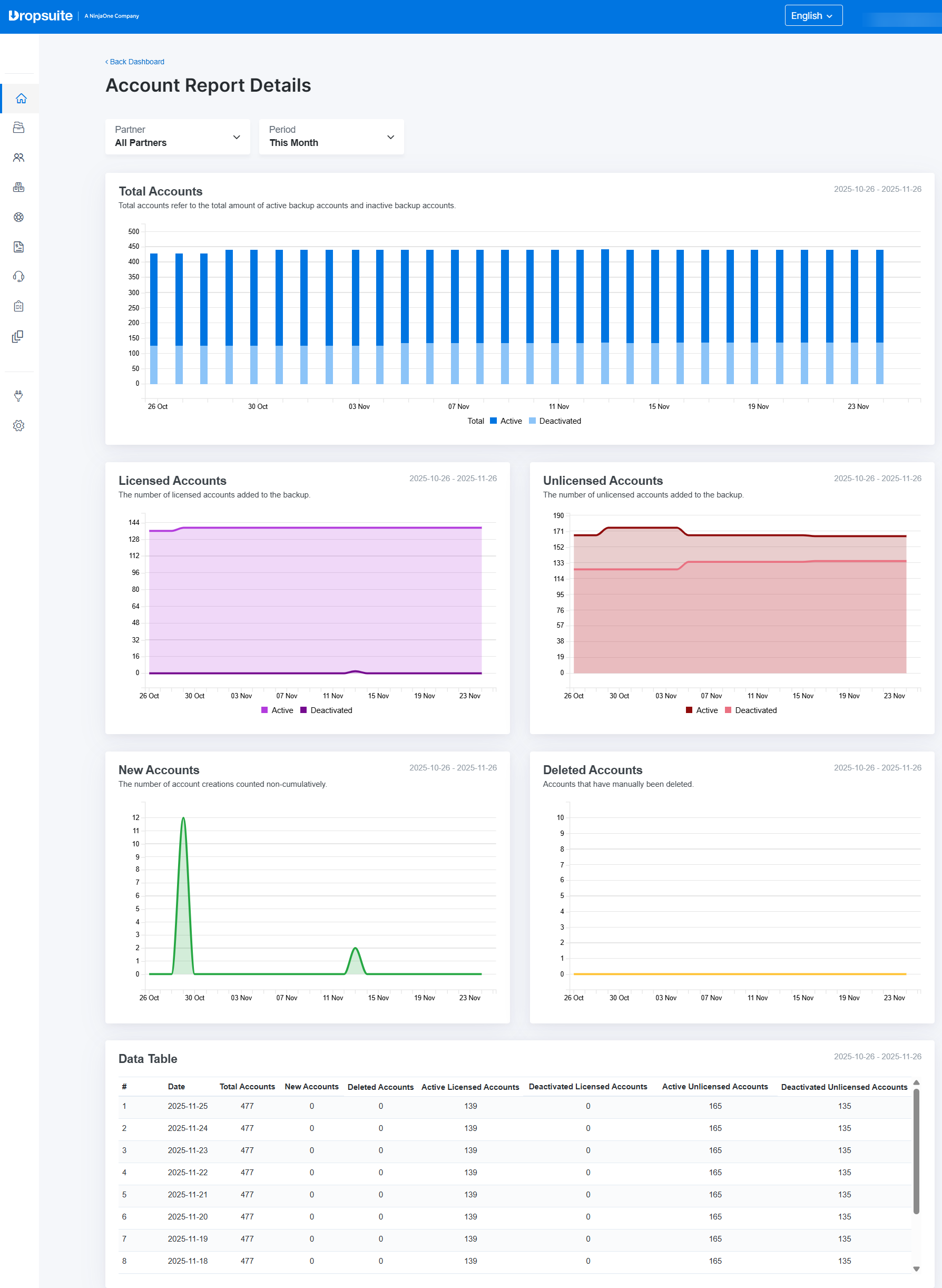Click the headset support sidebar icon
942x1288 pixels.
19,277
